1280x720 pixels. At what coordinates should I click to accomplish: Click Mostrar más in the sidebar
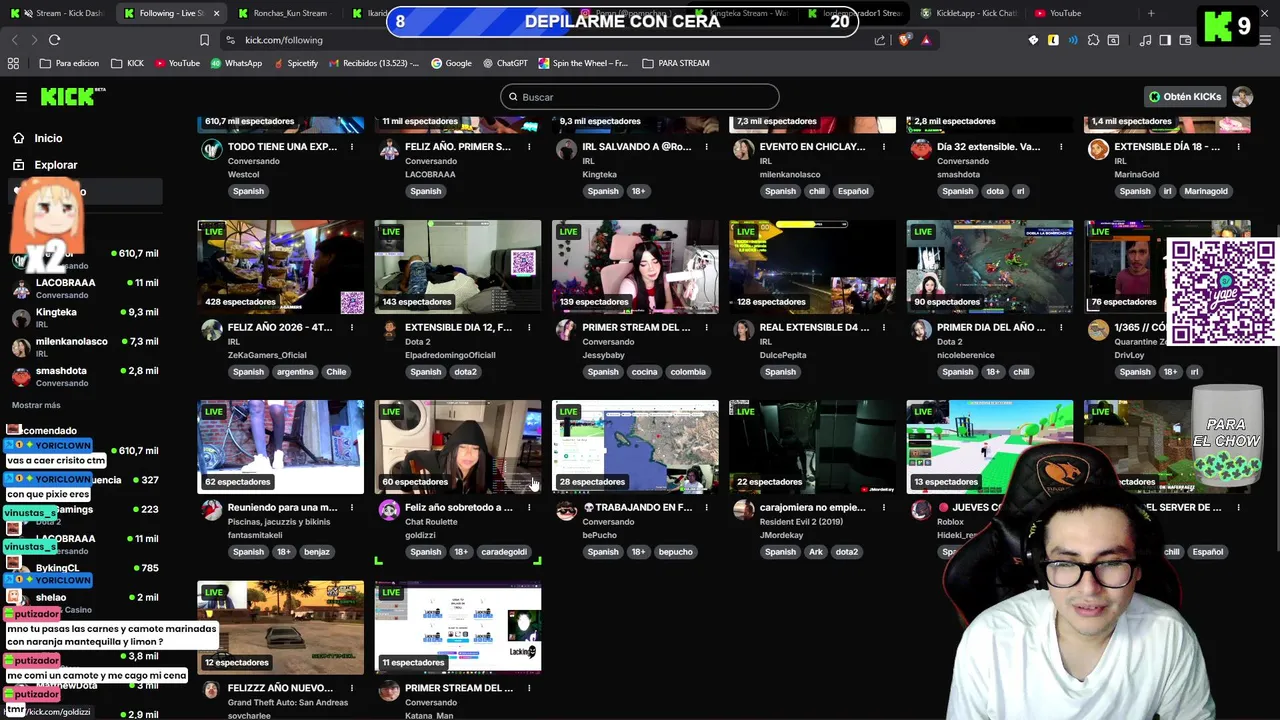tap(36, 405)
